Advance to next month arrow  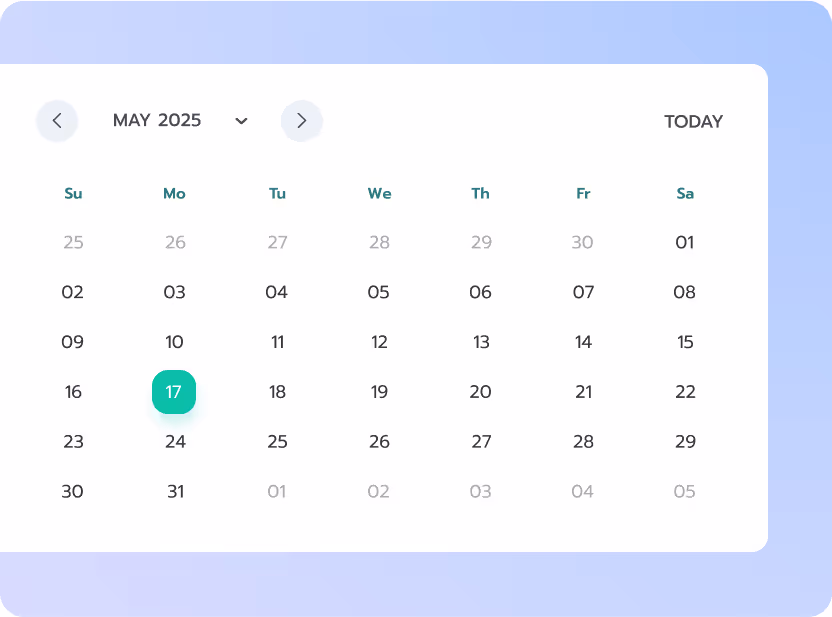(x=301, y=121)
